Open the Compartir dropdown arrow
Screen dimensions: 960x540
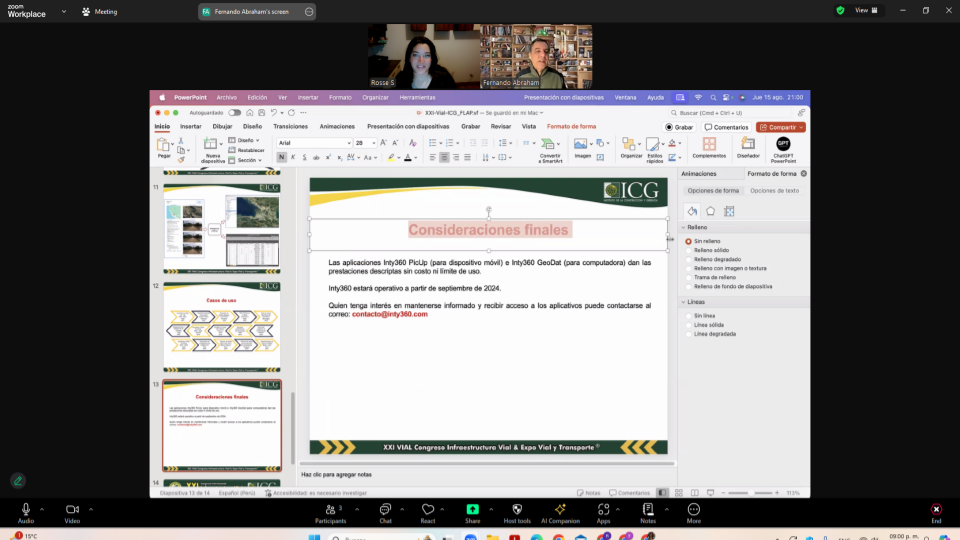801,127
